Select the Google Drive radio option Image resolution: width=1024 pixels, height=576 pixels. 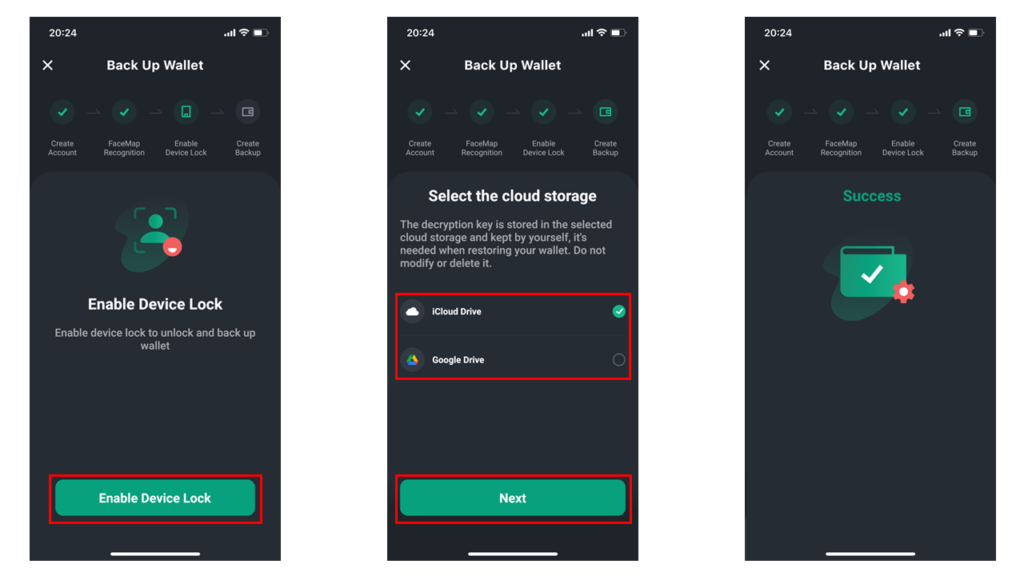tap(618, 360)
